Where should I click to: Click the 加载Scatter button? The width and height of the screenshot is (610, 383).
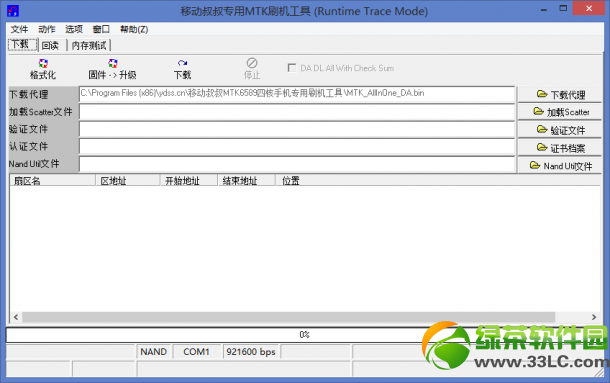coord(559,112)
